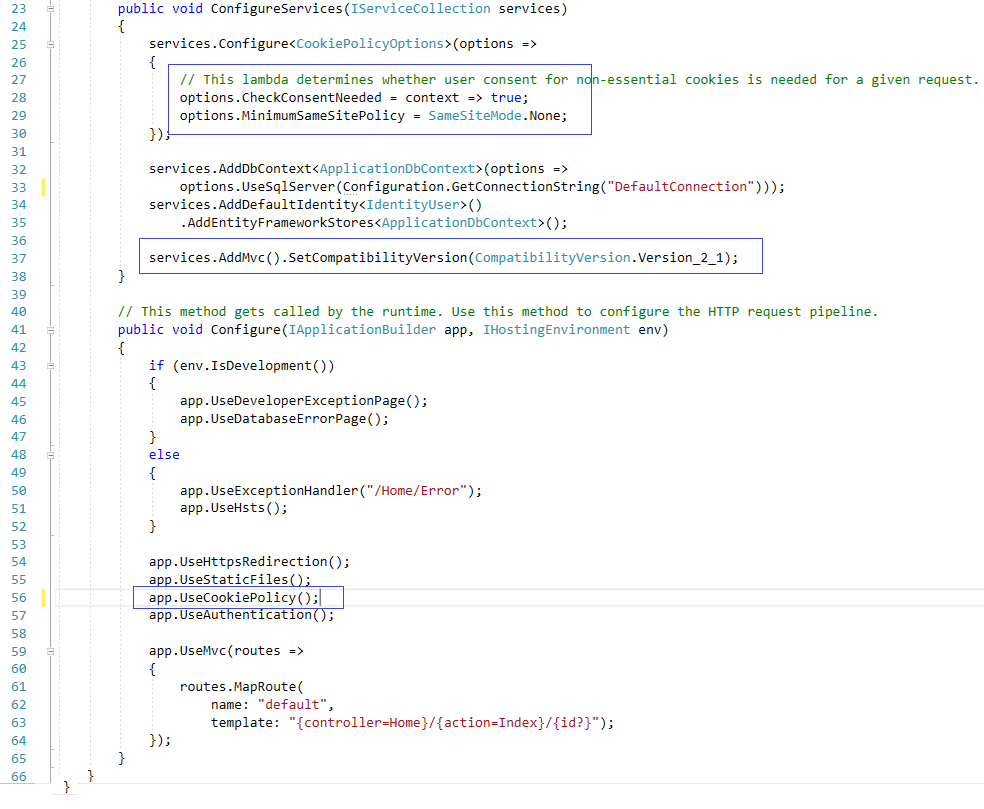This screenshot has height=809, width=984.
Task: Click the CookiePolicyOptions type name
Action: point(370,44)
